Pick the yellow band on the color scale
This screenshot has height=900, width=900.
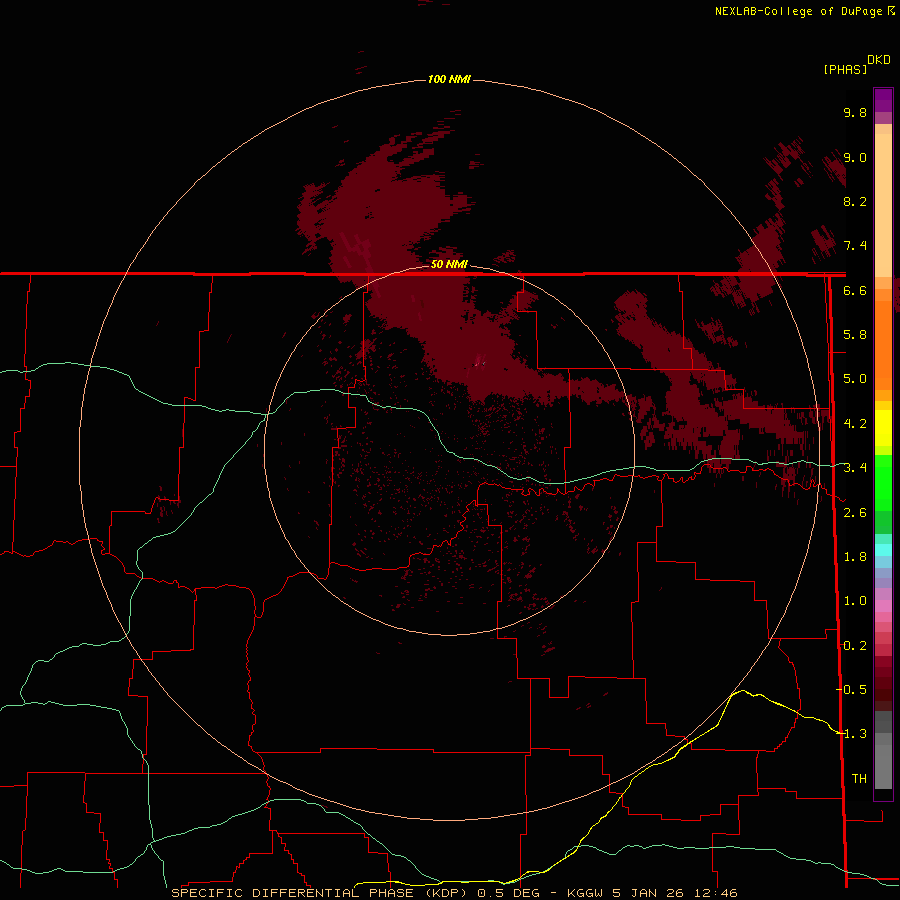click(883, 427)
